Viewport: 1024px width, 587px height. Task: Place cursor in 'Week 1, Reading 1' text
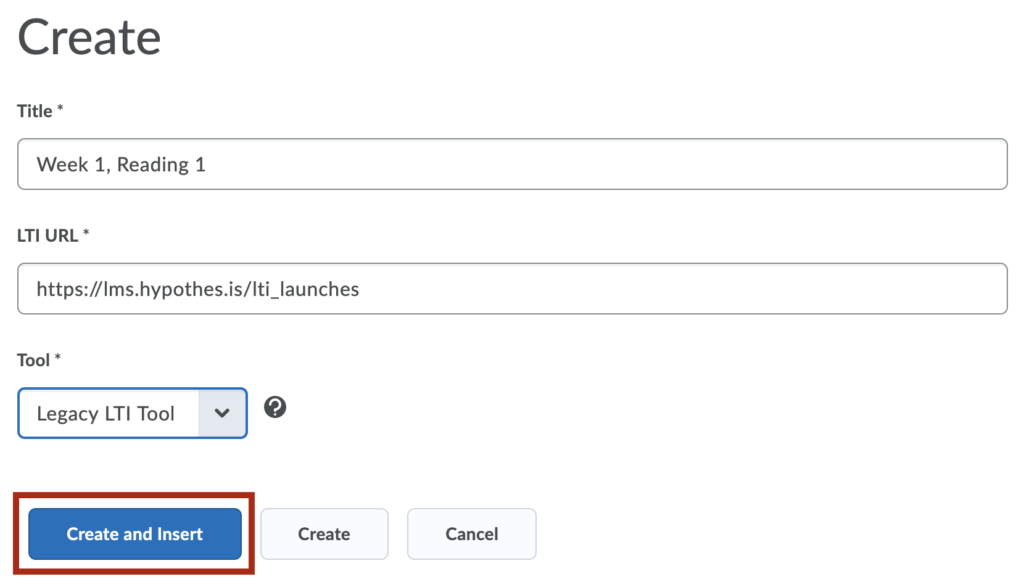tap(121, 165)
